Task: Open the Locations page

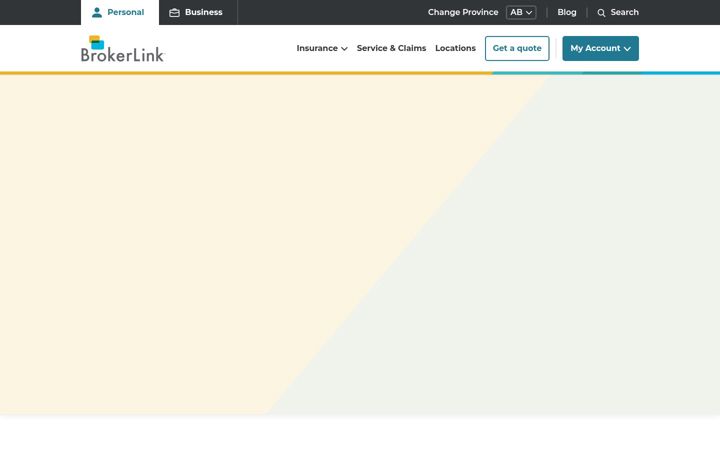Action: (x=455, y=48)
